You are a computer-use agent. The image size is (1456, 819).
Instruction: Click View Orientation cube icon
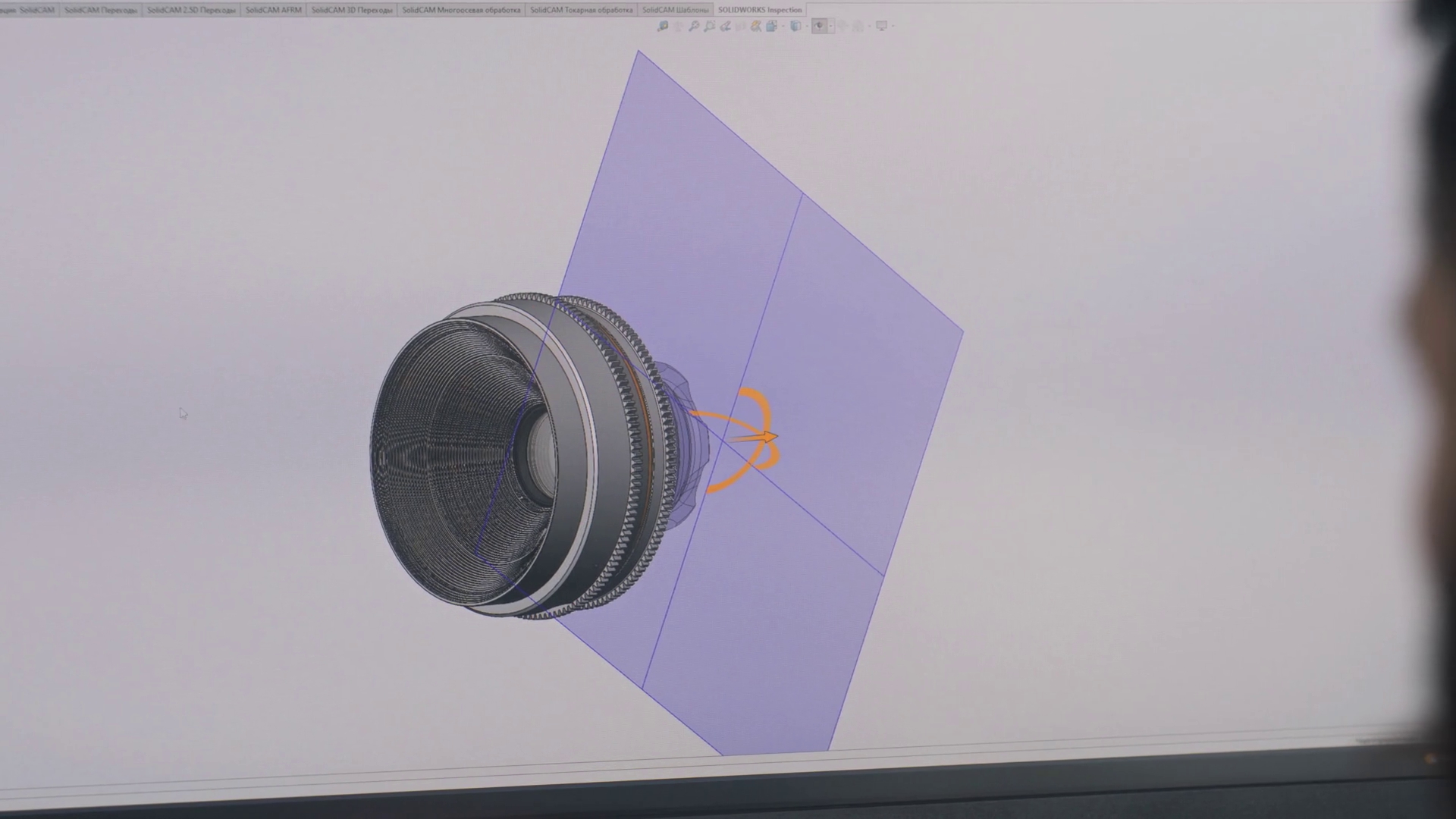coord(771,26)
